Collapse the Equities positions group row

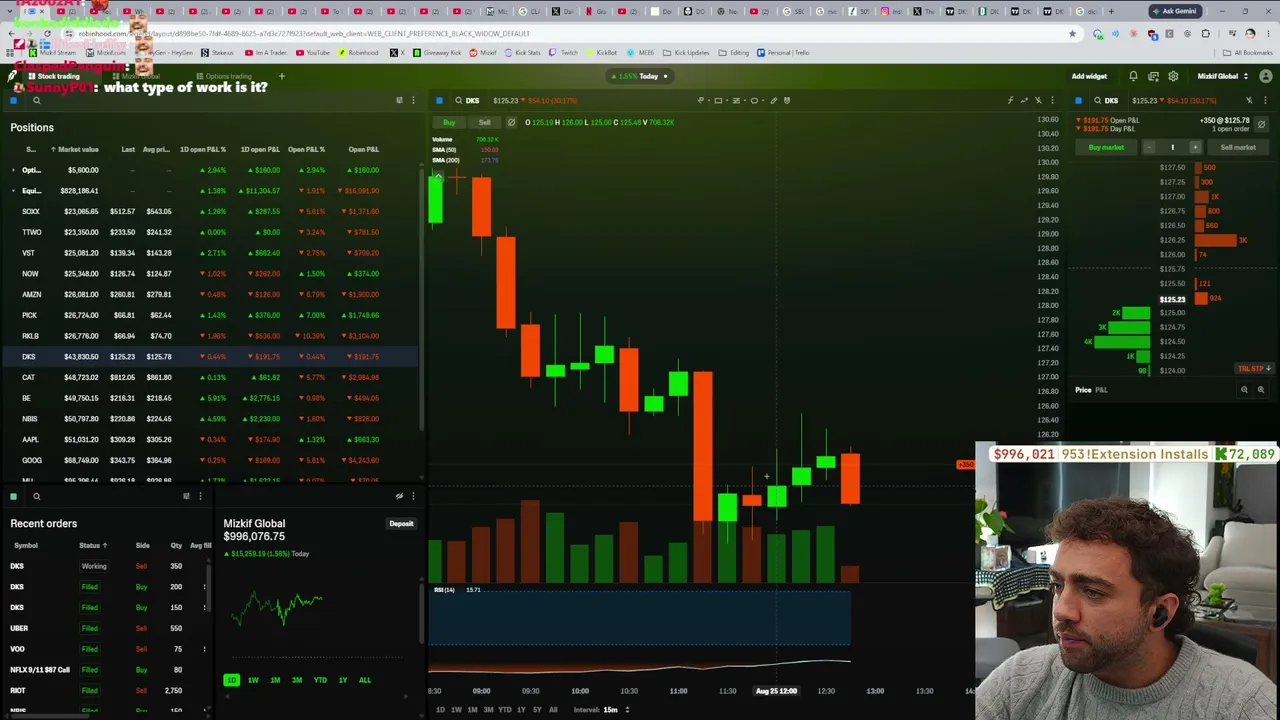pos(14,191)
